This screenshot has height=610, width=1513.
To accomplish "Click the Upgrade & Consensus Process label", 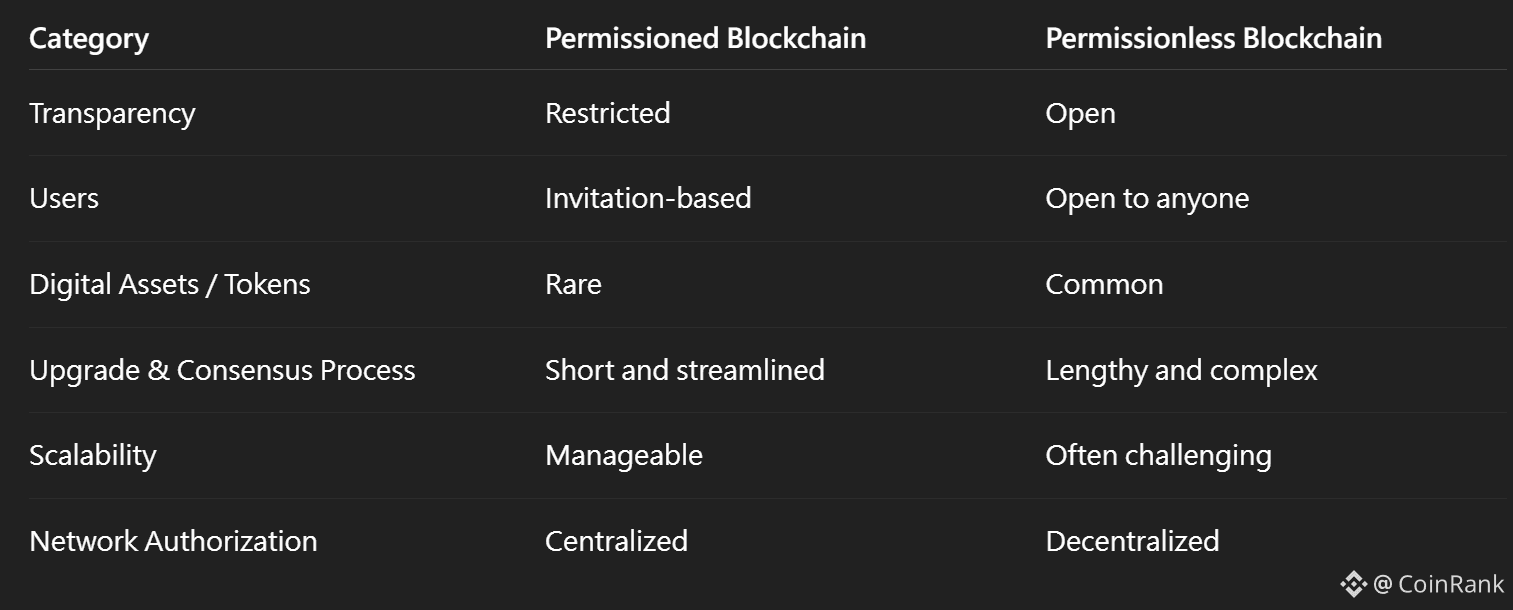I will tap(222, 371).
